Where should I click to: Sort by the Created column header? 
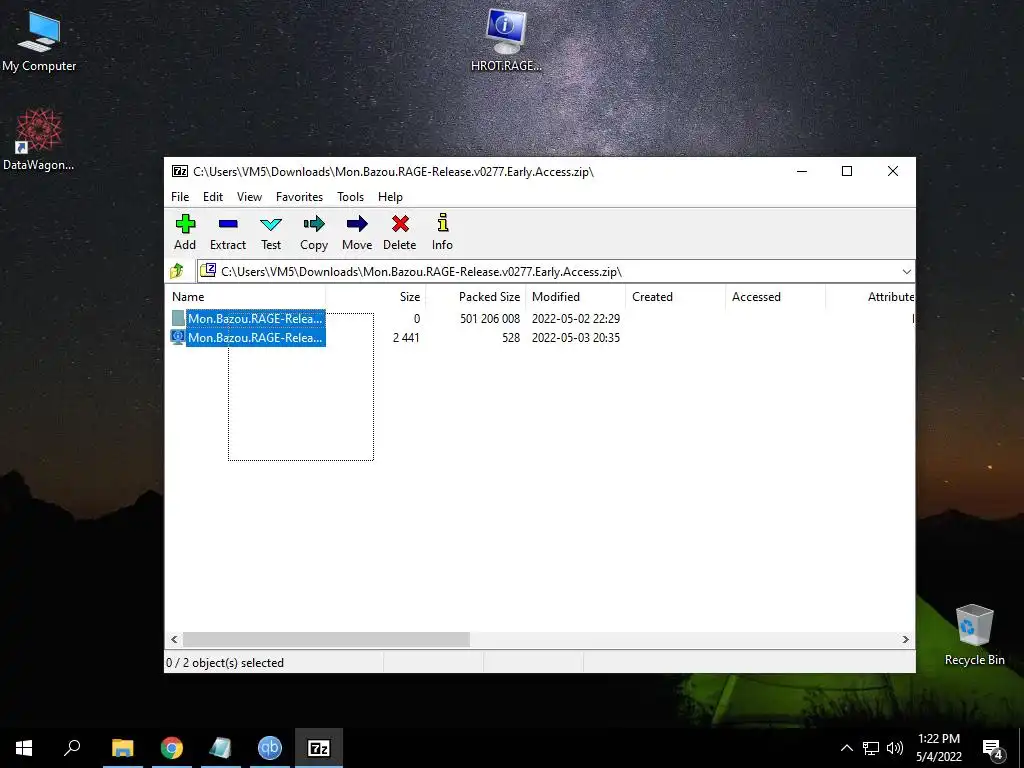coord(675,296)
